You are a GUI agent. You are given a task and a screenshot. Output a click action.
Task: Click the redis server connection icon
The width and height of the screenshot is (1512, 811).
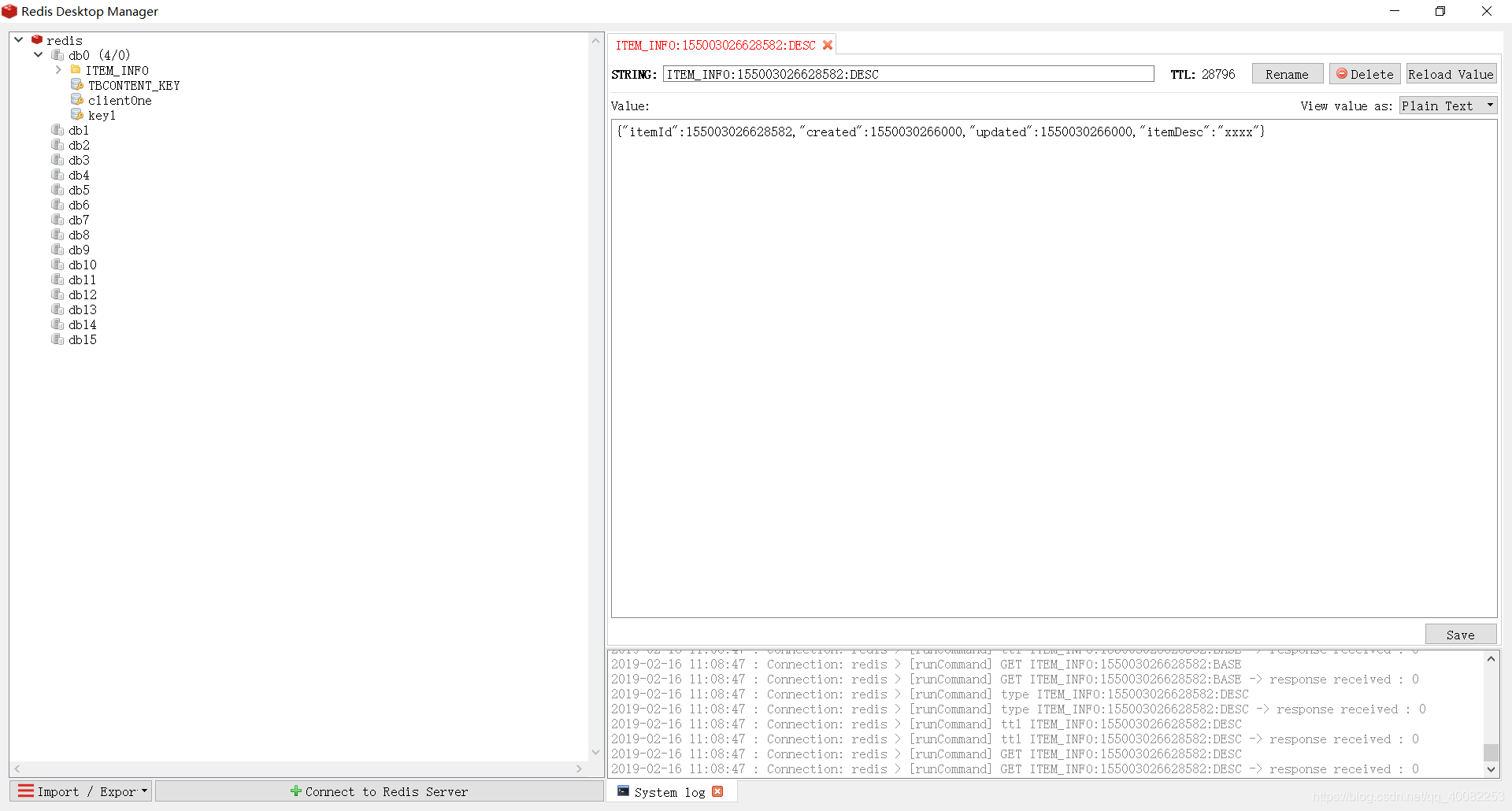tap(36, 39)
